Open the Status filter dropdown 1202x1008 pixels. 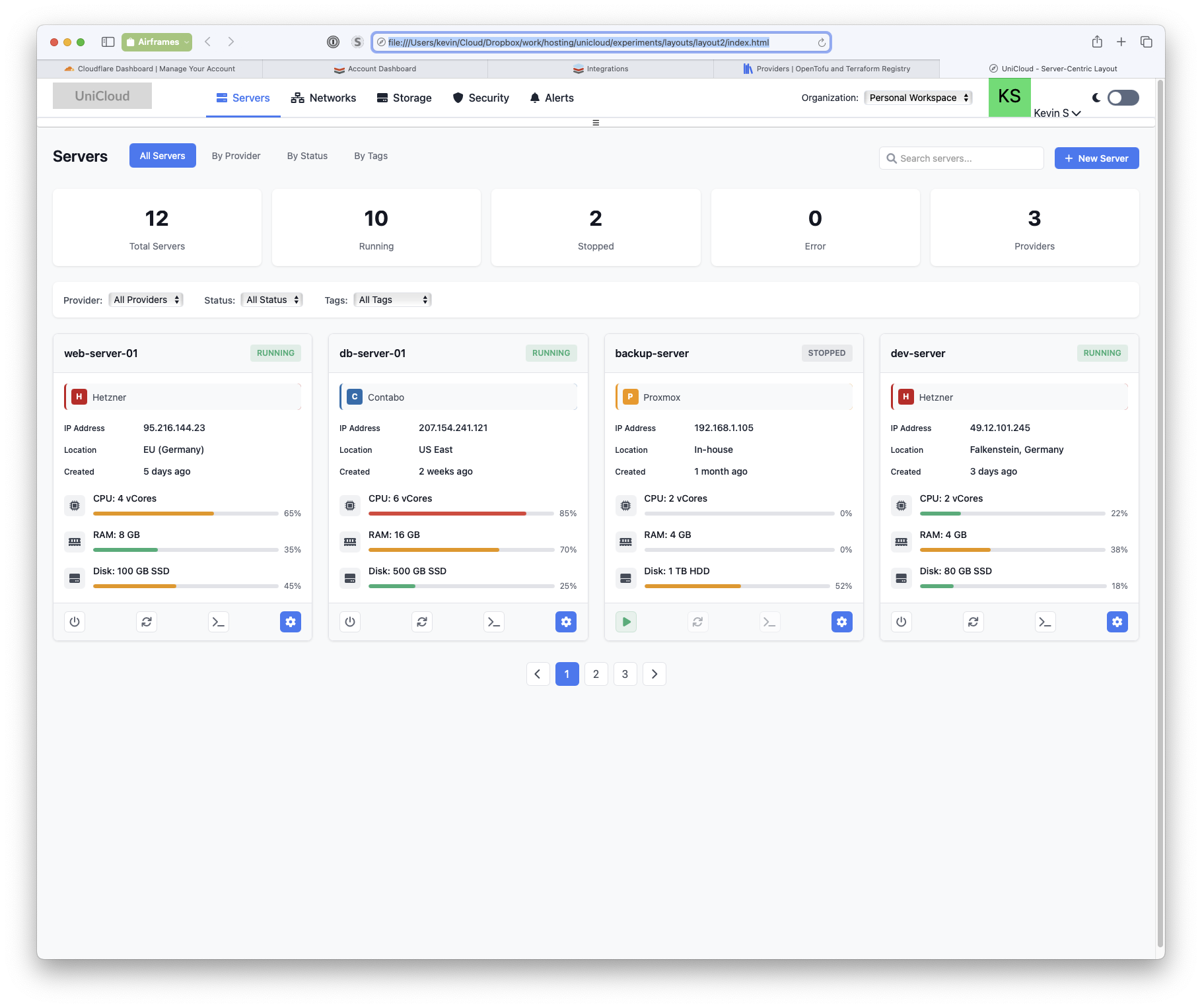272,300
